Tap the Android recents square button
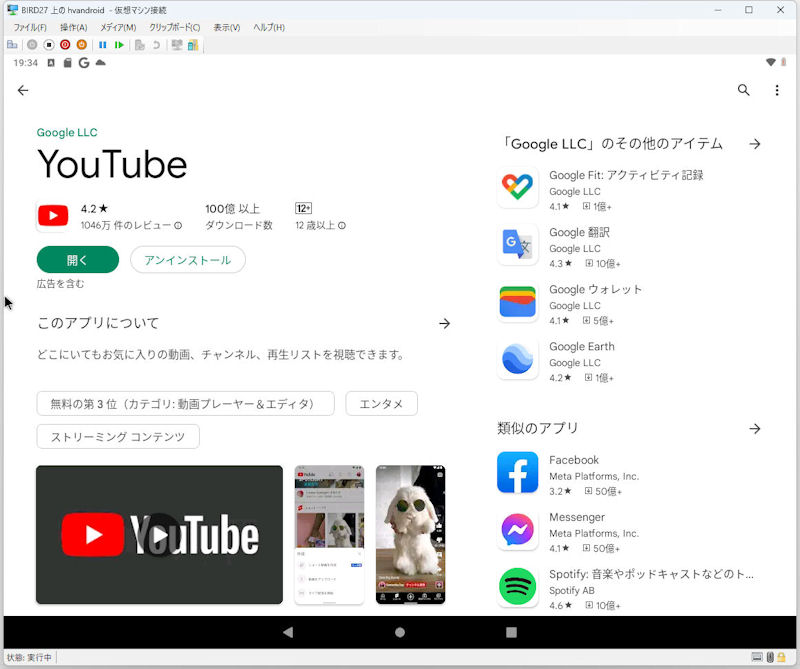Image resolution: width=800 pixels, height=669 pixels. pos(511,632)
